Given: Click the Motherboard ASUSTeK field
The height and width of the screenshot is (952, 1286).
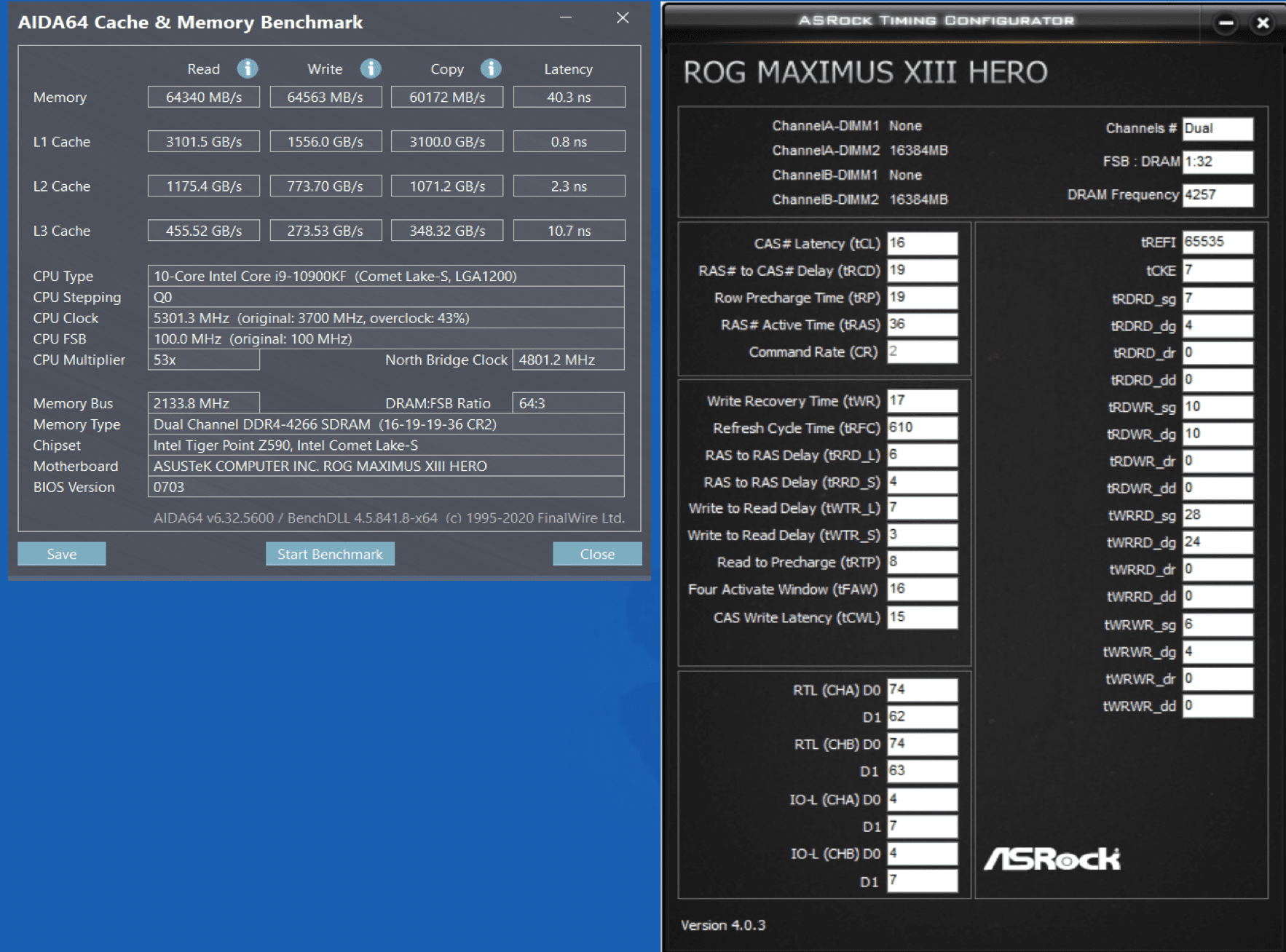Looking at the screenshot, I should (x=386, y=466).
